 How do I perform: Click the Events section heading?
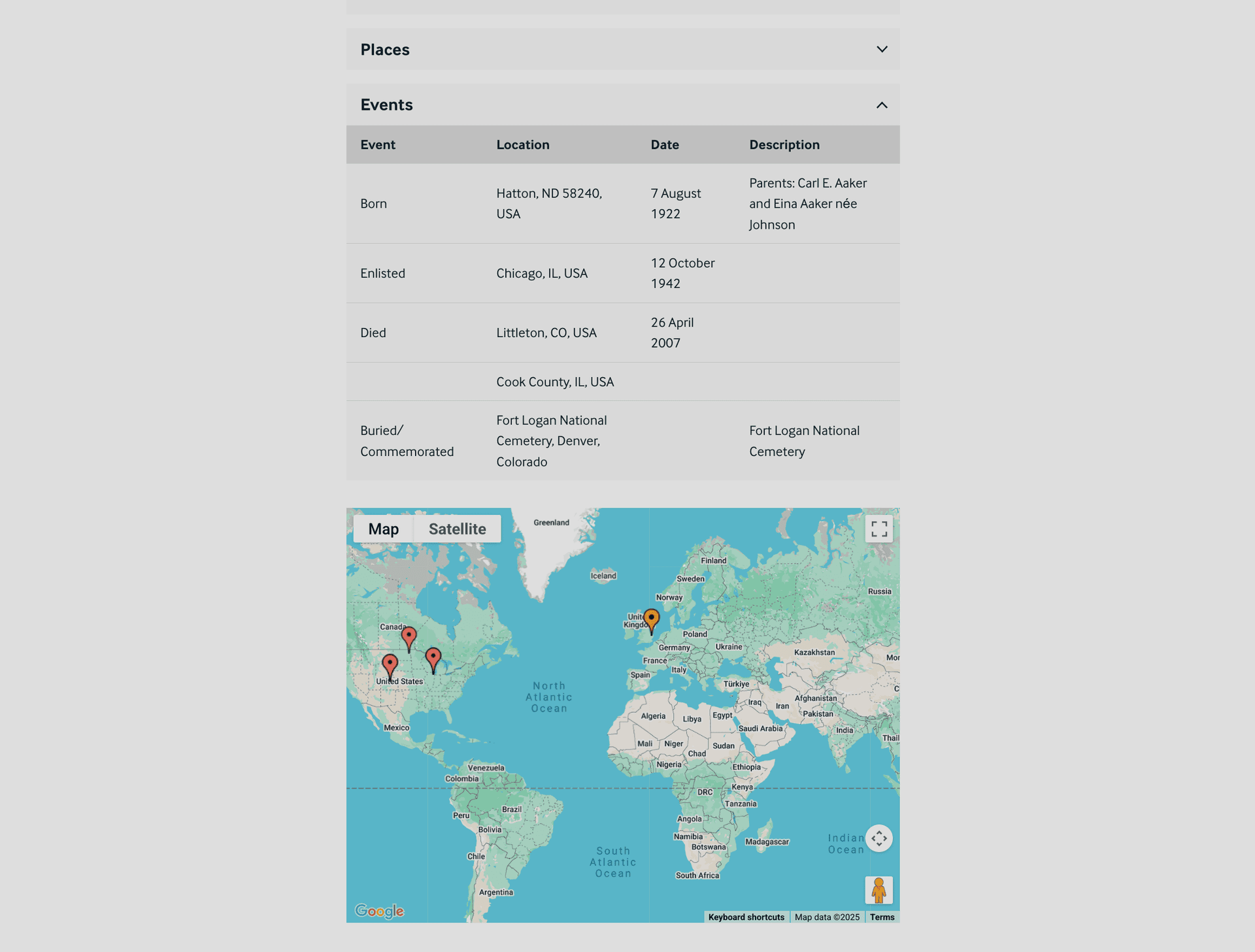(x=386, y=105)
